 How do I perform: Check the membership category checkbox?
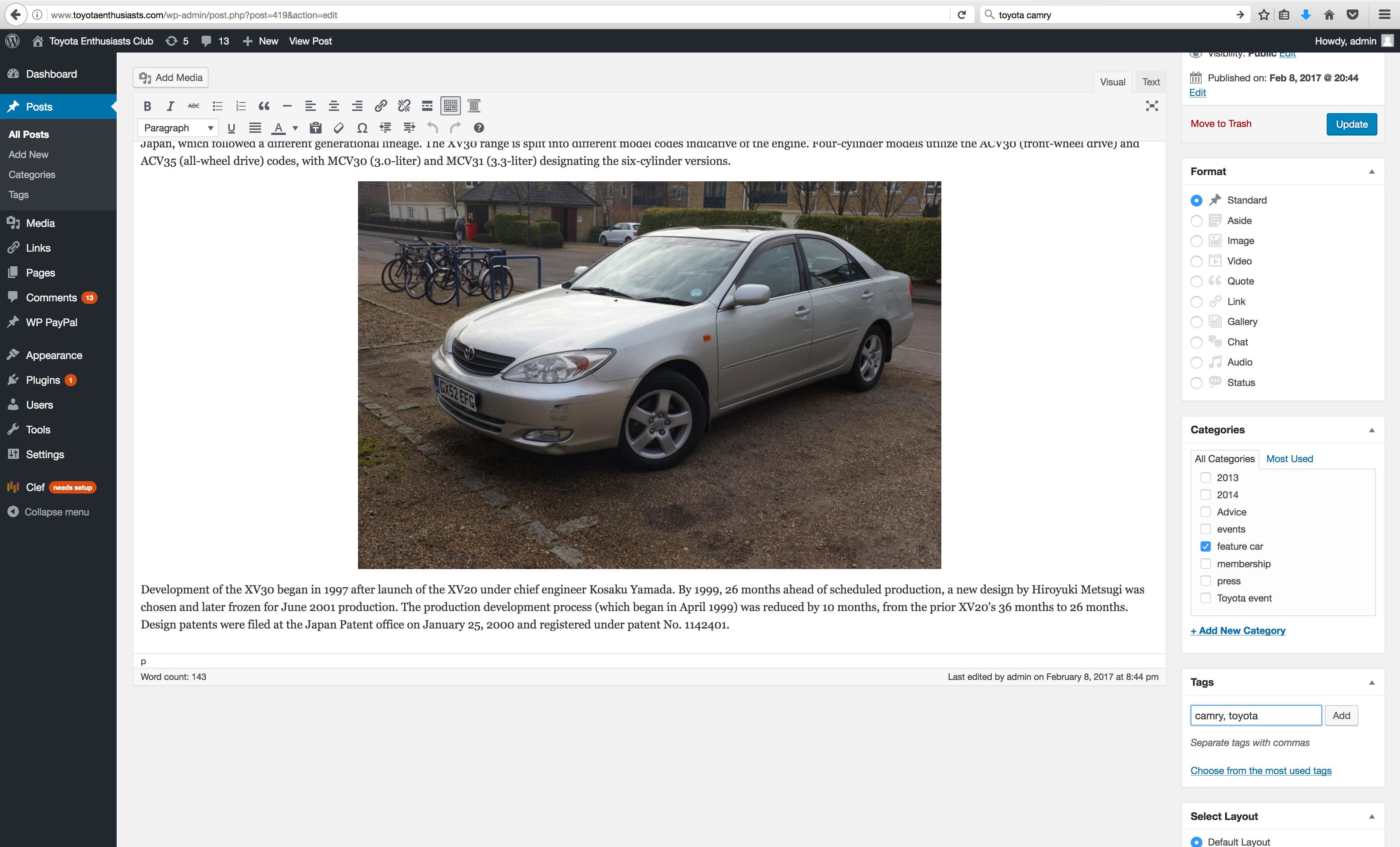point(1205,563)
